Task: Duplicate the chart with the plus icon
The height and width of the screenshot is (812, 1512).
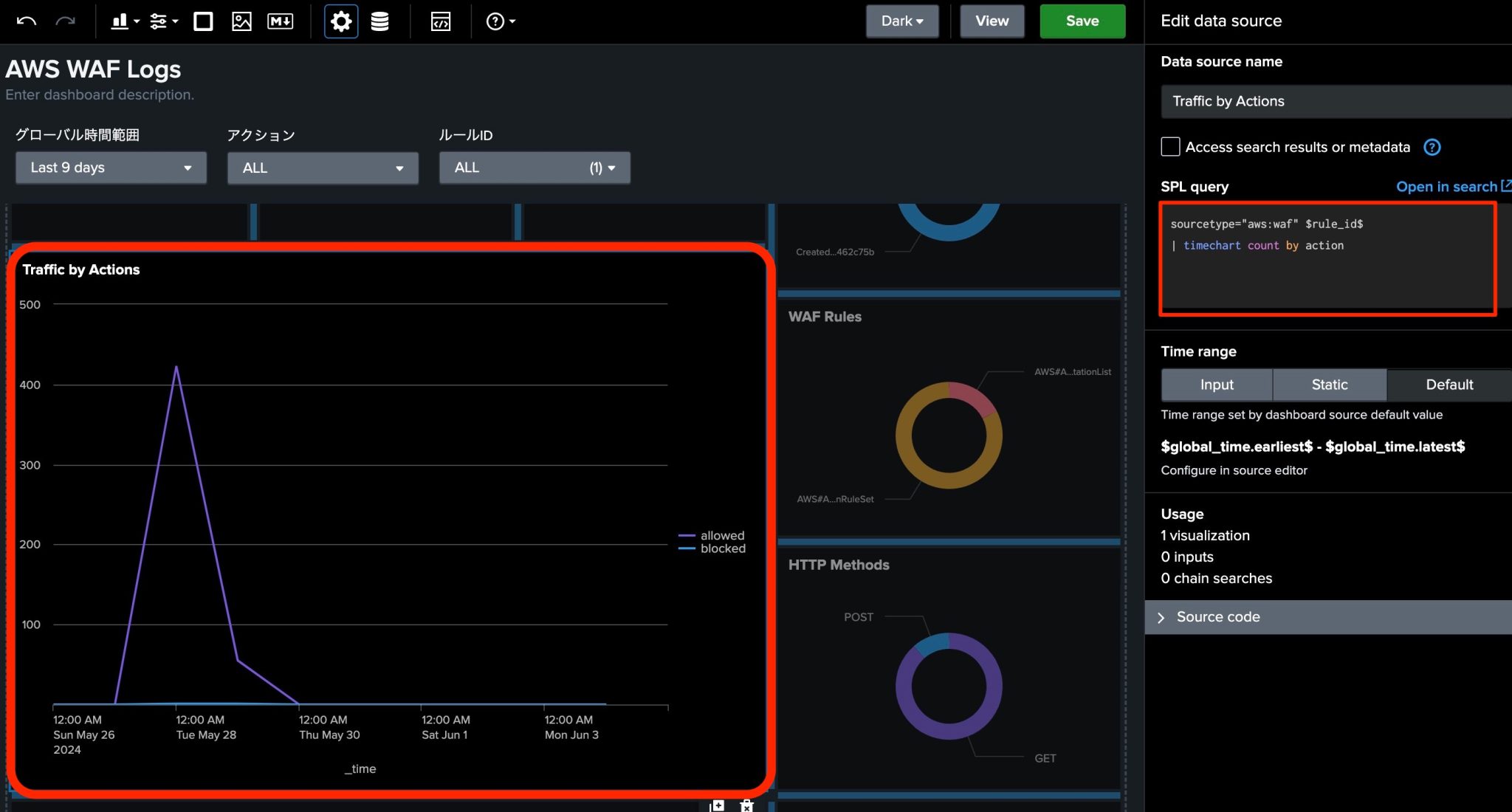Action: 715,805
